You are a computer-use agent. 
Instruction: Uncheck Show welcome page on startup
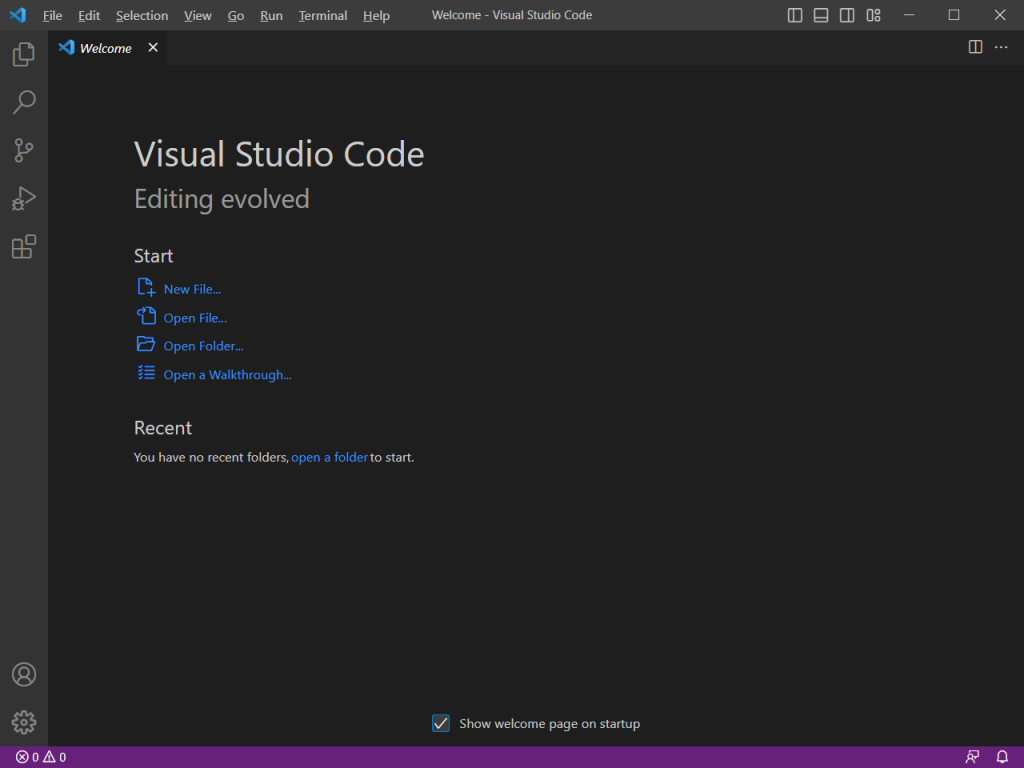pyautogui.click(x=441, y=723)
